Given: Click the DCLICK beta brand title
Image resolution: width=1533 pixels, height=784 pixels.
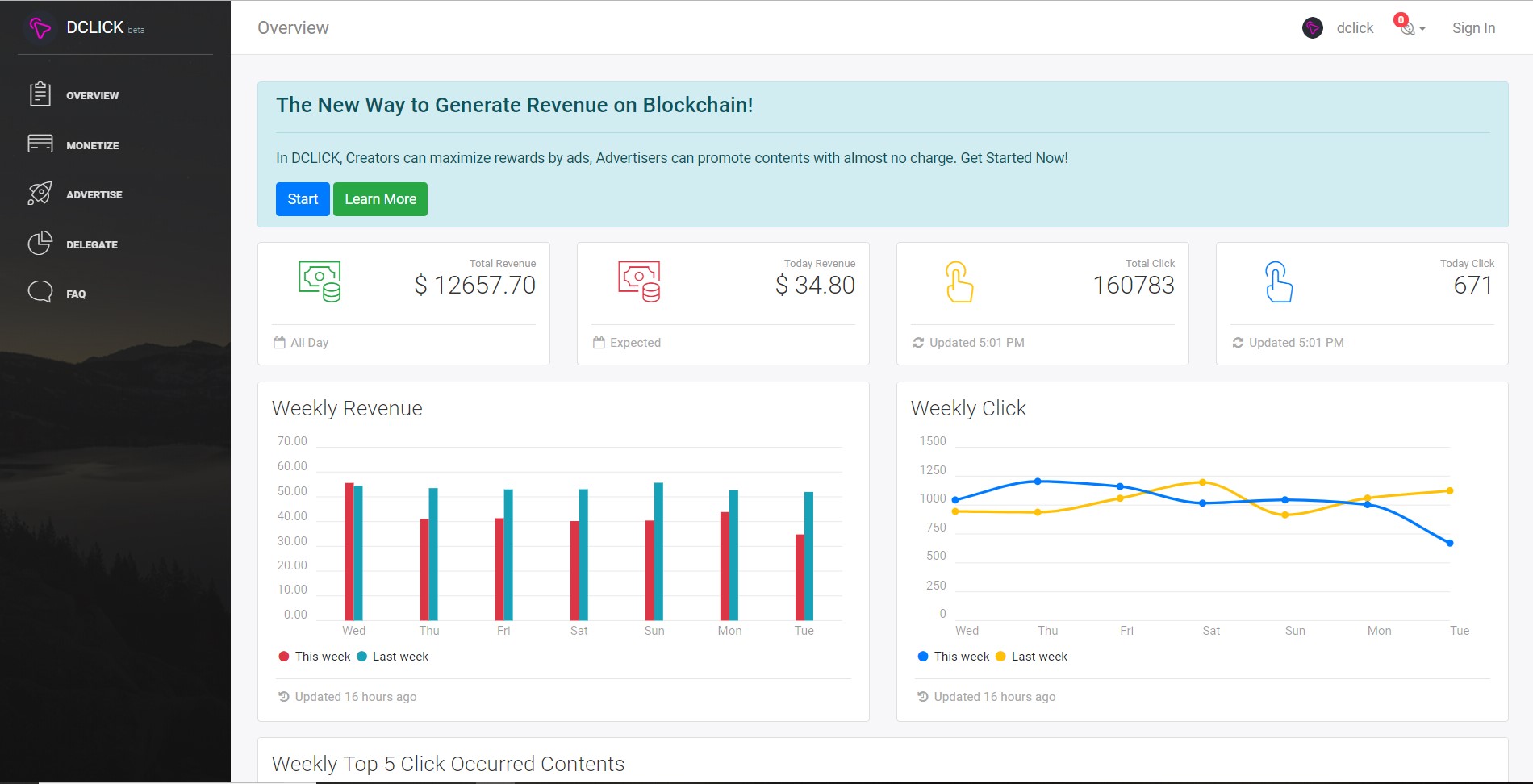Looking at the screenshot, I should [105, 27].
